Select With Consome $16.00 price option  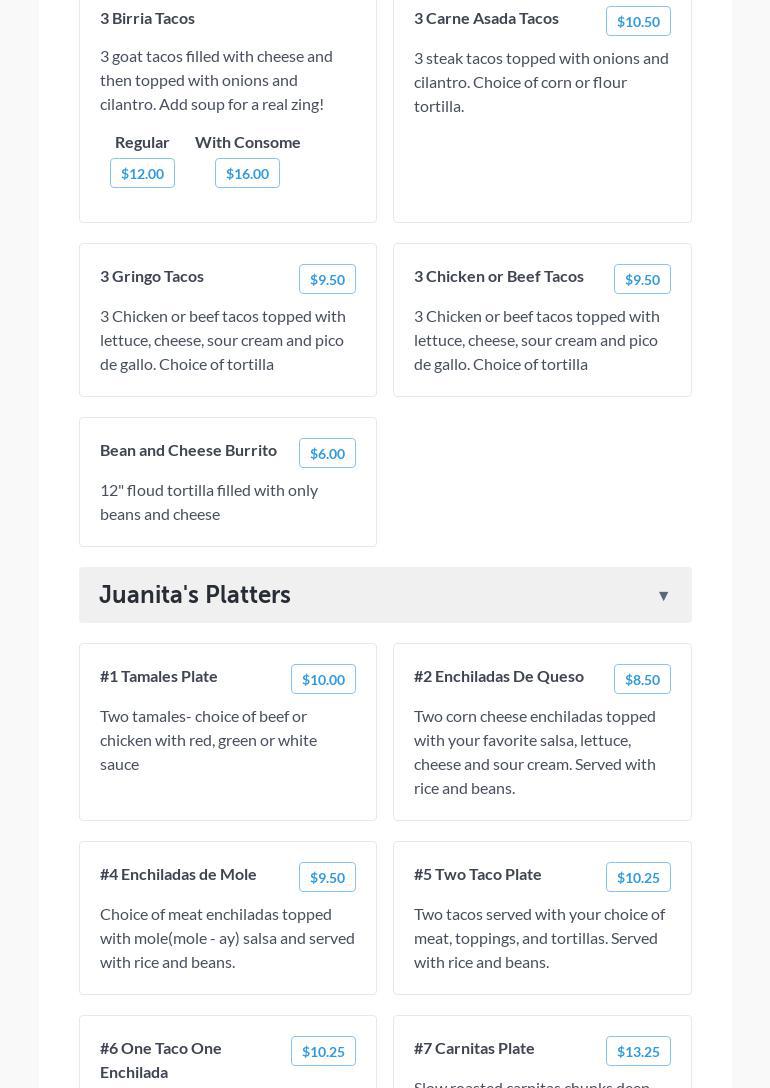pos(247,173)
